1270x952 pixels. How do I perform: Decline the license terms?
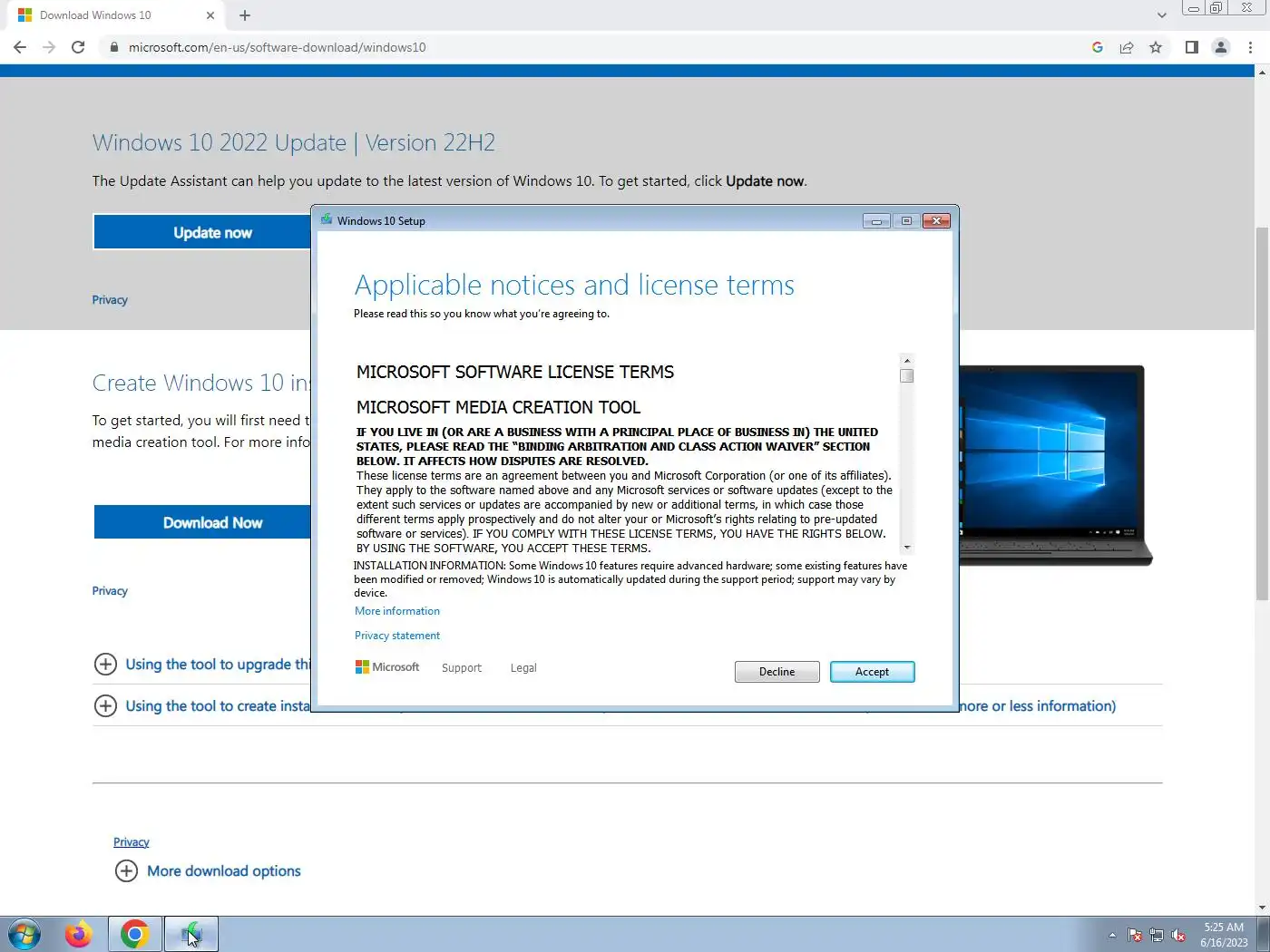777,672
